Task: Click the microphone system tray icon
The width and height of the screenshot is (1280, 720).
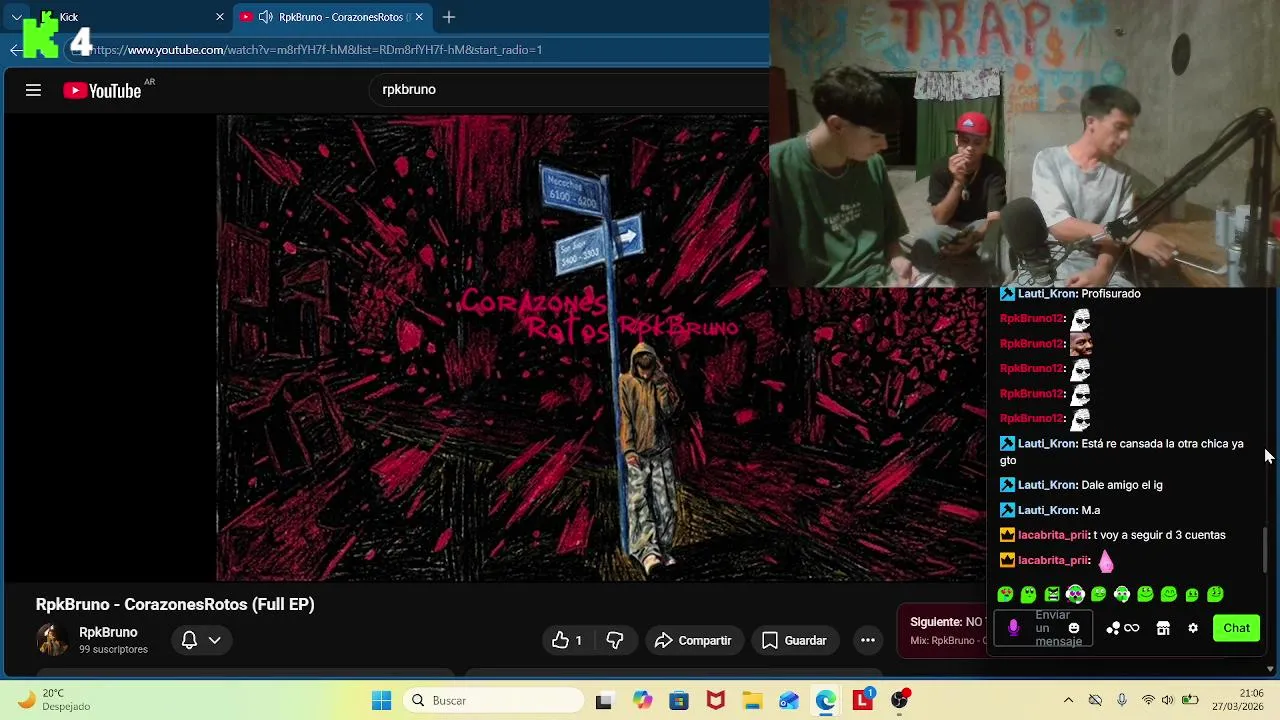Action: pyautogui.click(x=1122, y=700)
